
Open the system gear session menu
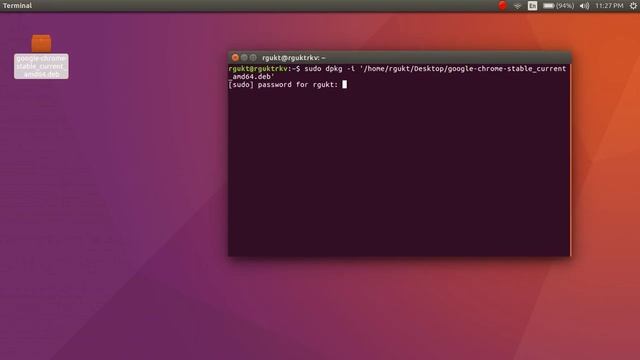point(633,6)
